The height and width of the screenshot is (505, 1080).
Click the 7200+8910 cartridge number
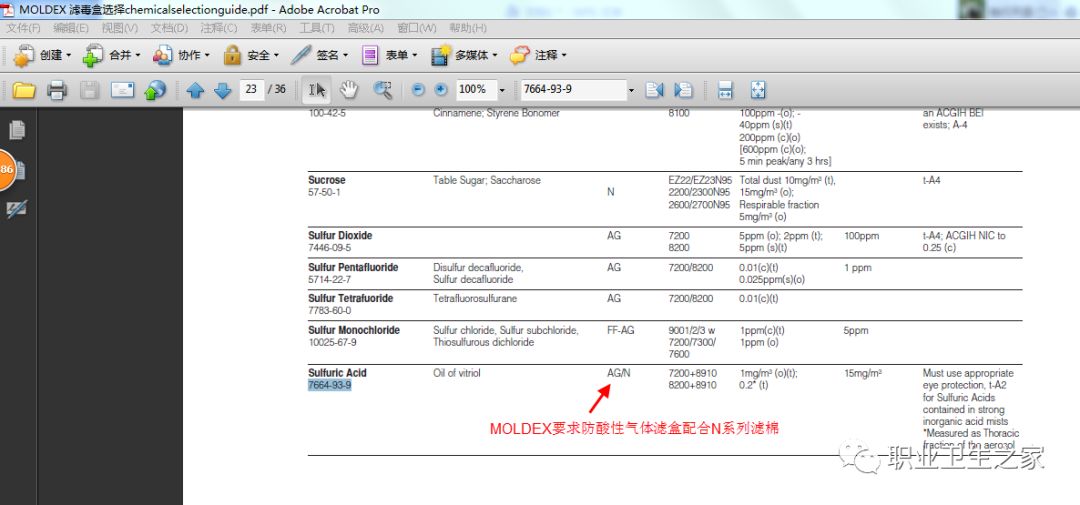(x=692, y=373)
